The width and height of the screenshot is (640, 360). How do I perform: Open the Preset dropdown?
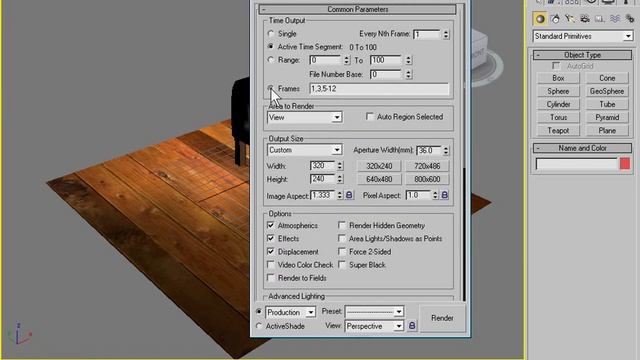[x=374, y=312]
